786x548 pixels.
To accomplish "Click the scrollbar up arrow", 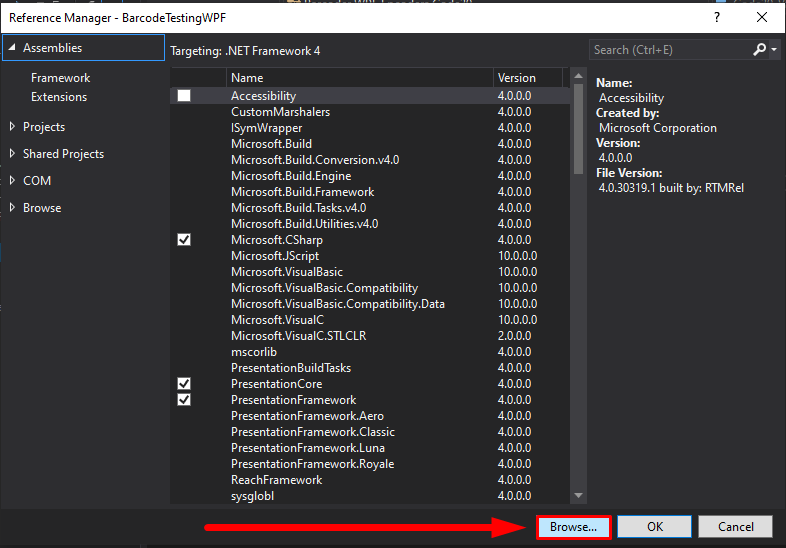I will pos(578,76).
